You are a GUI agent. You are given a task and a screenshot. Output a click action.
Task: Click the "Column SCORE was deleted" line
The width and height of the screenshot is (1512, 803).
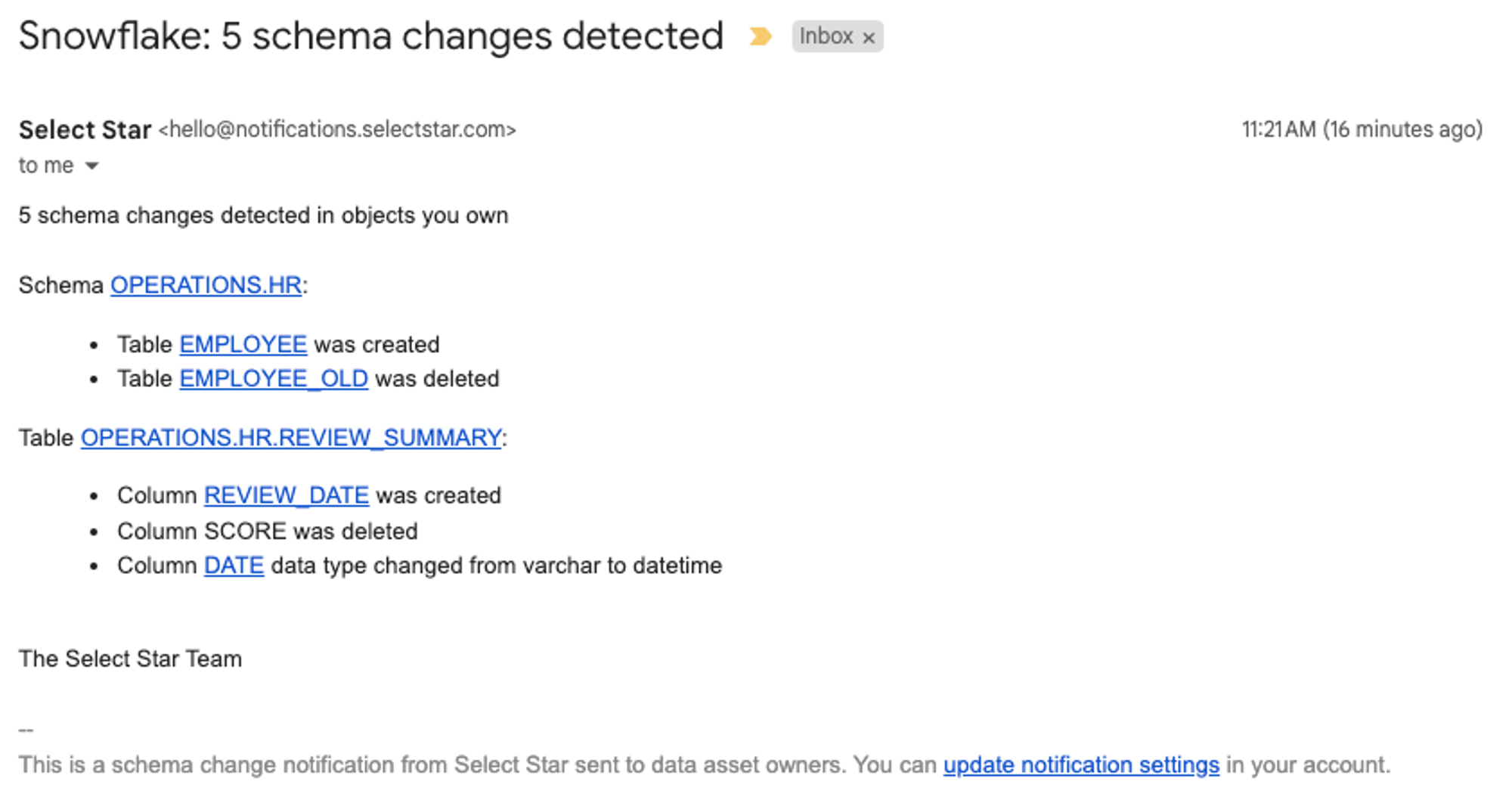point(267,532)
